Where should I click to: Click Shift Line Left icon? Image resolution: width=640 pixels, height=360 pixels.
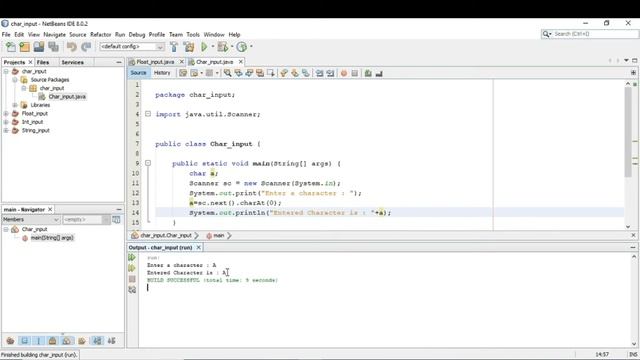(x=320, y=73)
